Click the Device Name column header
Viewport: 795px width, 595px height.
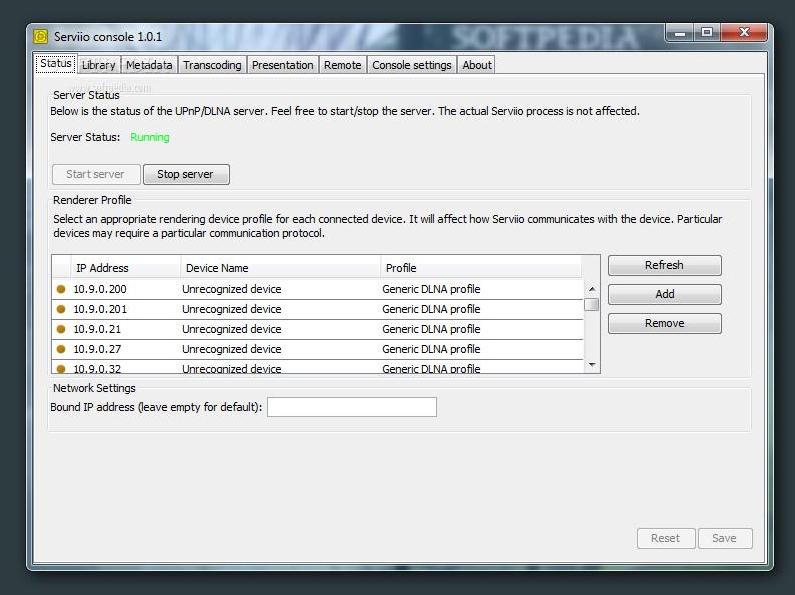[x=280, y=268]
